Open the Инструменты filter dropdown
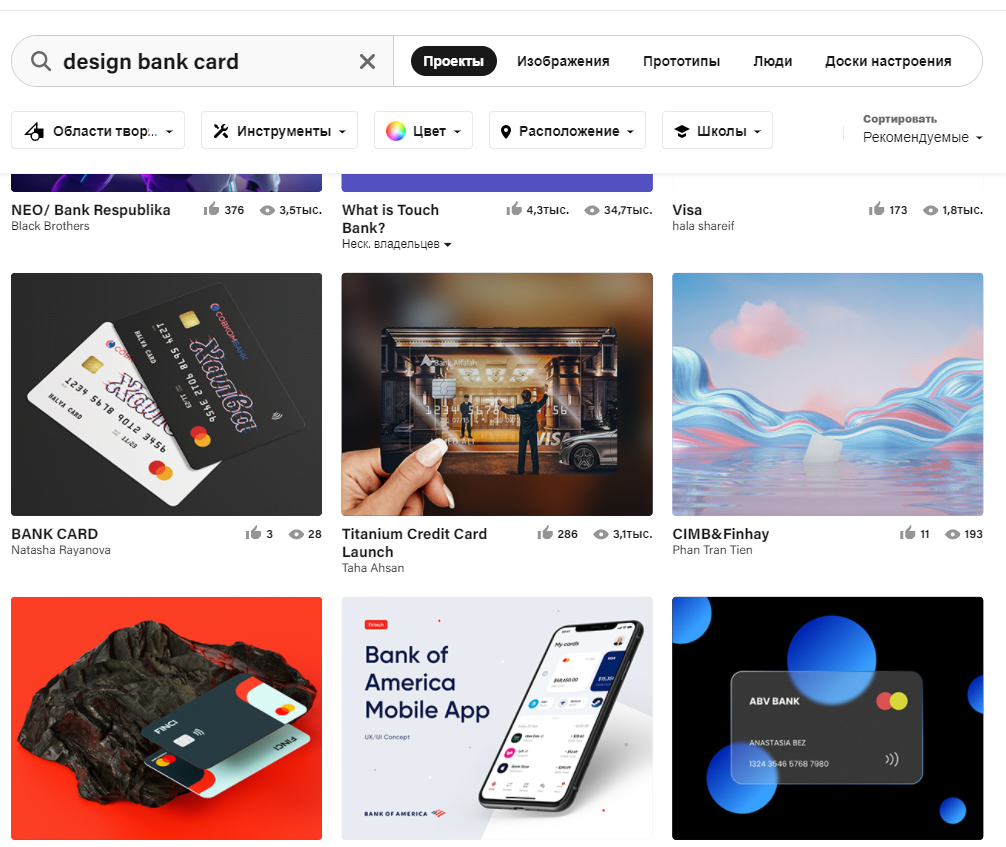The height and width of the screenshot is (847, 1006). [279, 130]
